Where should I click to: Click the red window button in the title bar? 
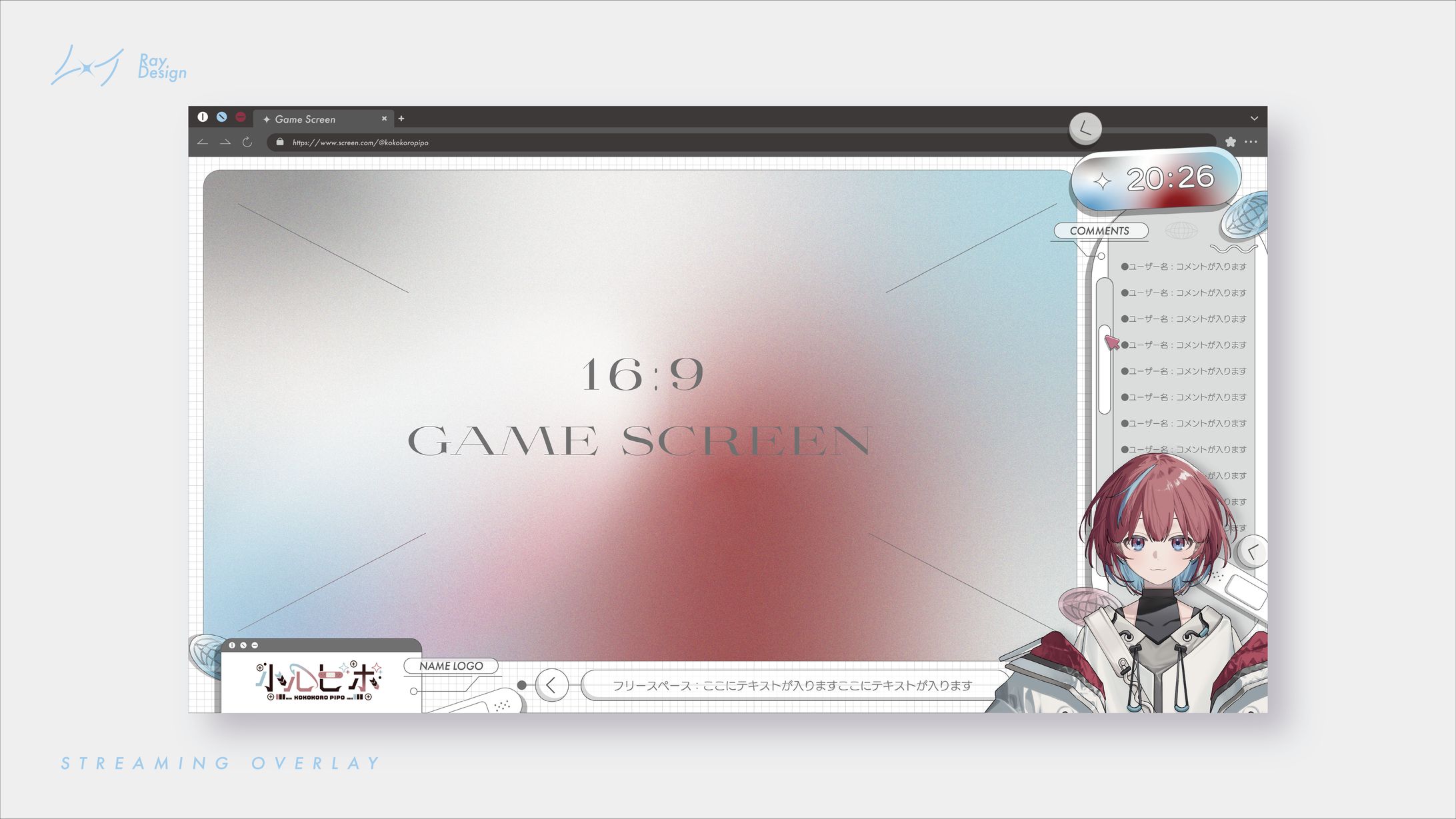click(241, 117)
